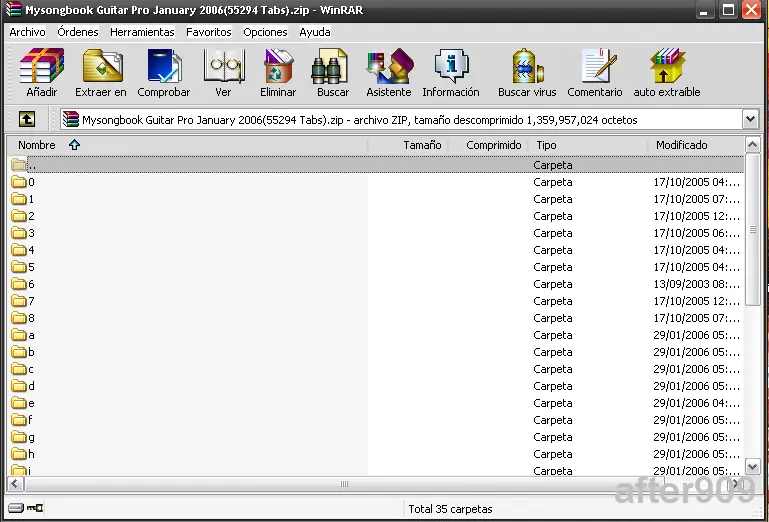The height and width of the screenshot is (522, 769).
Task: Open the Ver viewer icon
Action: click(x=224, y=65)
